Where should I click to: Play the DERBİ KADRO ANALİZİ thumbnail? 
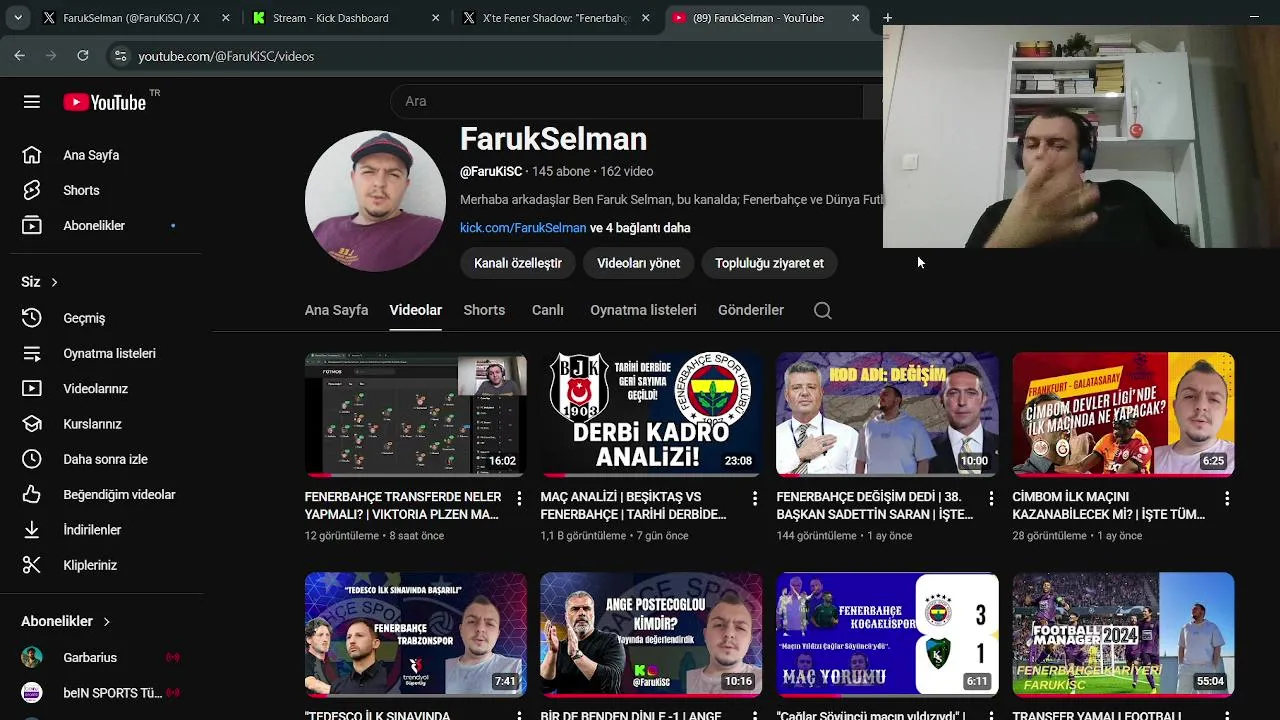click(652, 414)
